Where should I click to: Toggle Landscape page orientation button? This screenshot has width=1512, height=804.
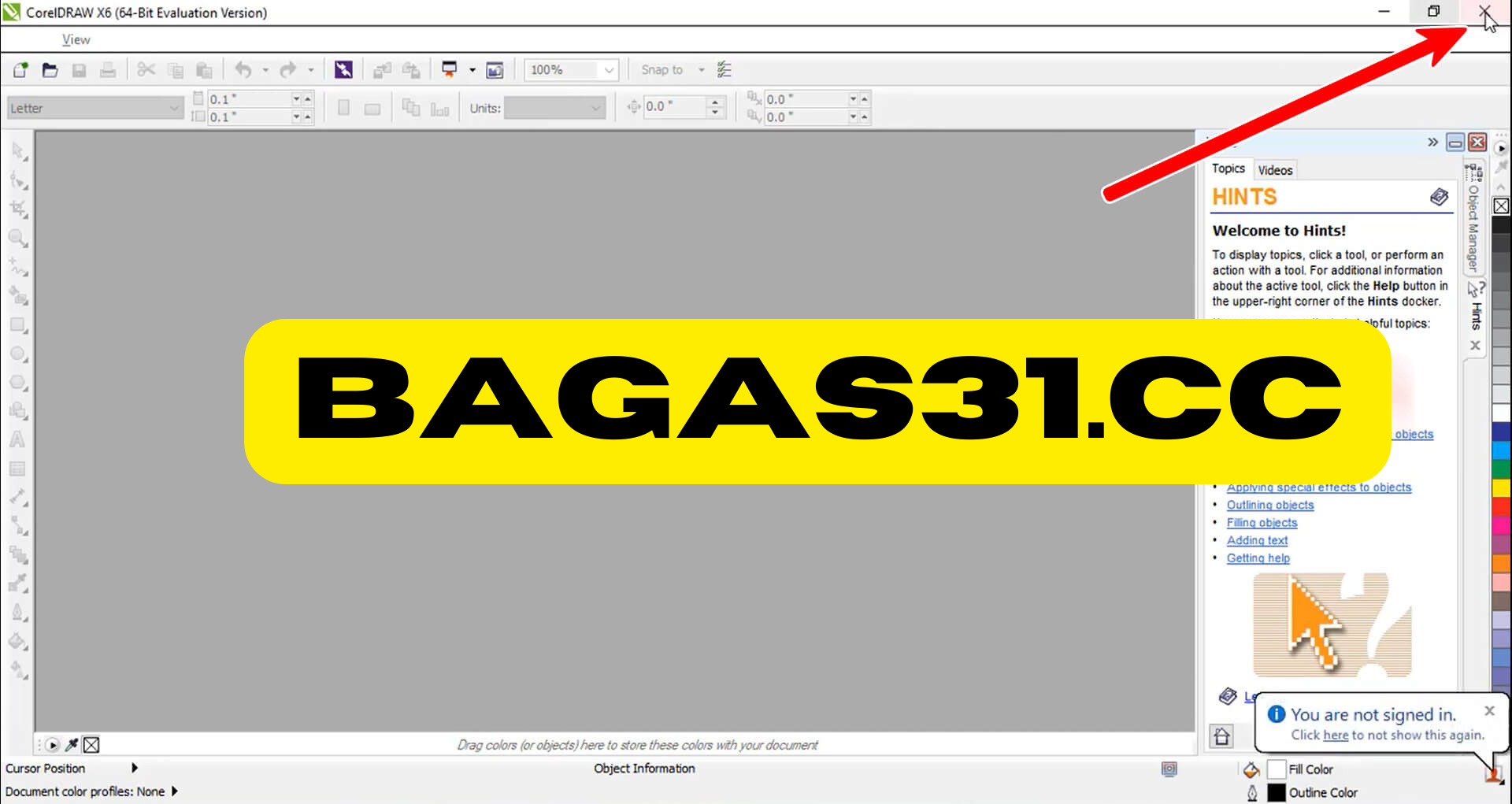tap(372, 109)
